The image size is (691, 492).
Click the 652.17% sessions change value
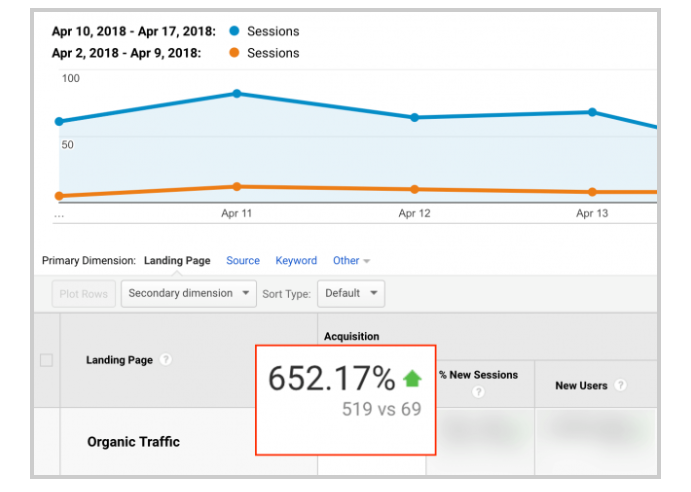click(x=332, y=378)
